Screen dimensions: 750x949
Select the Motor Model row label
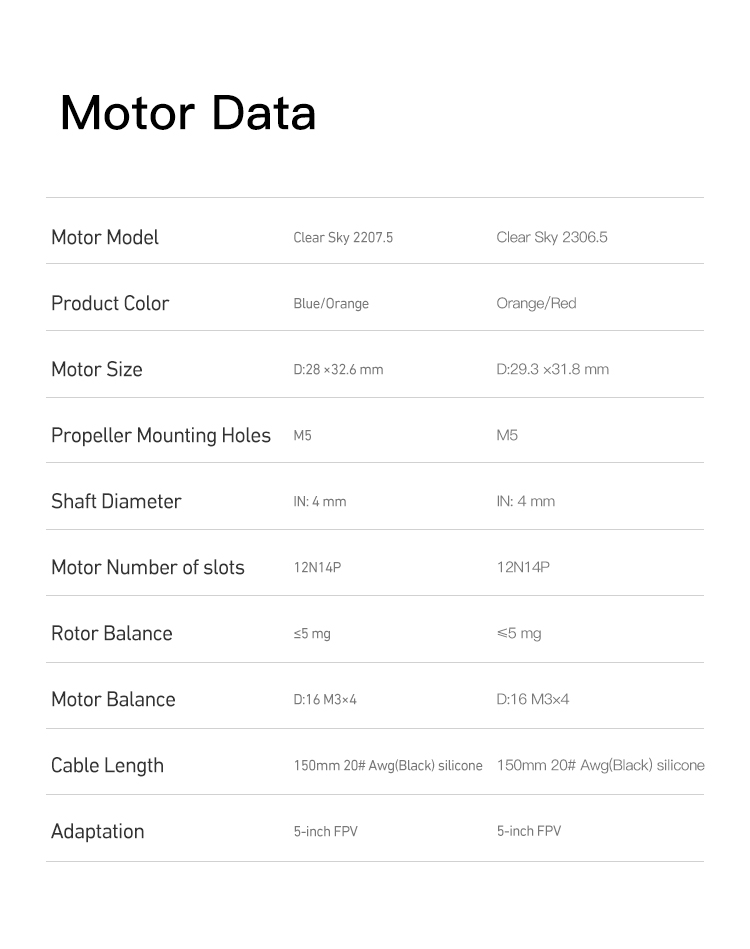coord(105,237)
